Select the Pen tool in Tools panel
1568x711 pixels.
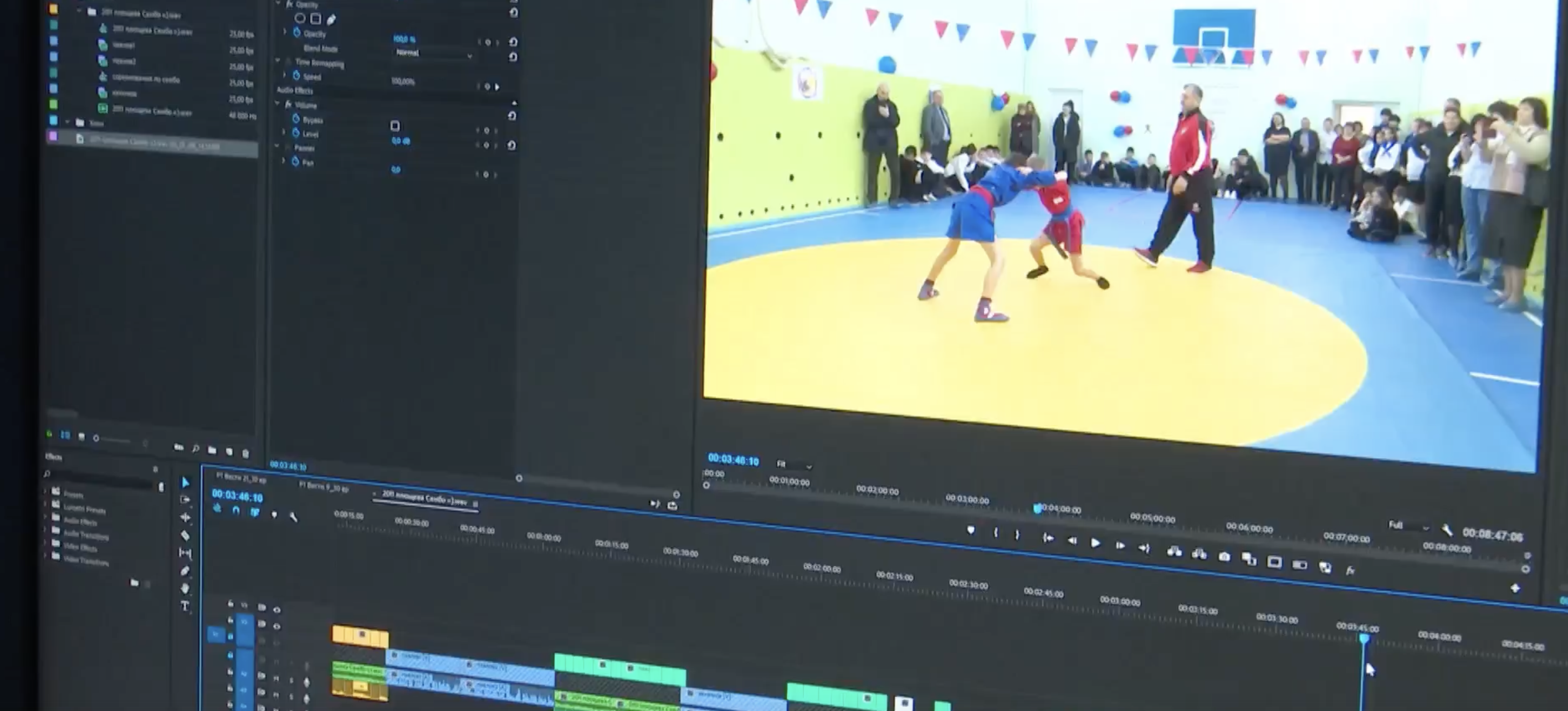[x=185, y=570]
